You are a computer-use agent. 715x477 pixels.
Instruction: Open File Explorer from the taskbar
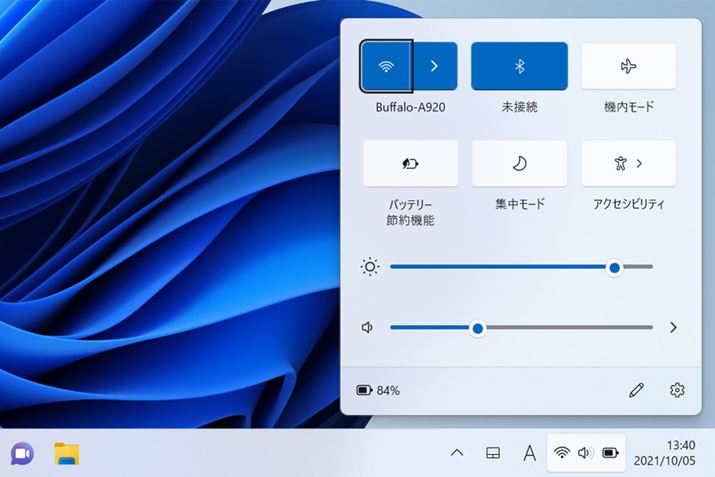pyautogui.click(x=67, y=454)
